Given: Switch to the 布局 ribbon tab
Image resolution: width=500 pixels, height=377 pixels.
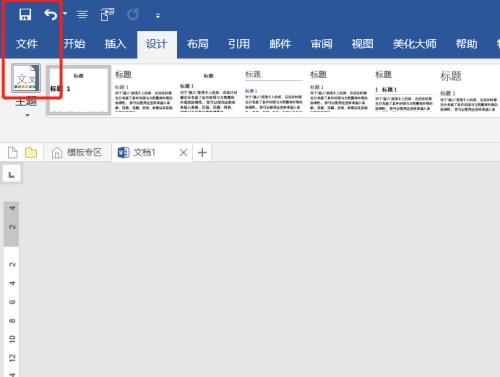Looking at the screenshot, I should pyautogui.click(x=198, y=44).
